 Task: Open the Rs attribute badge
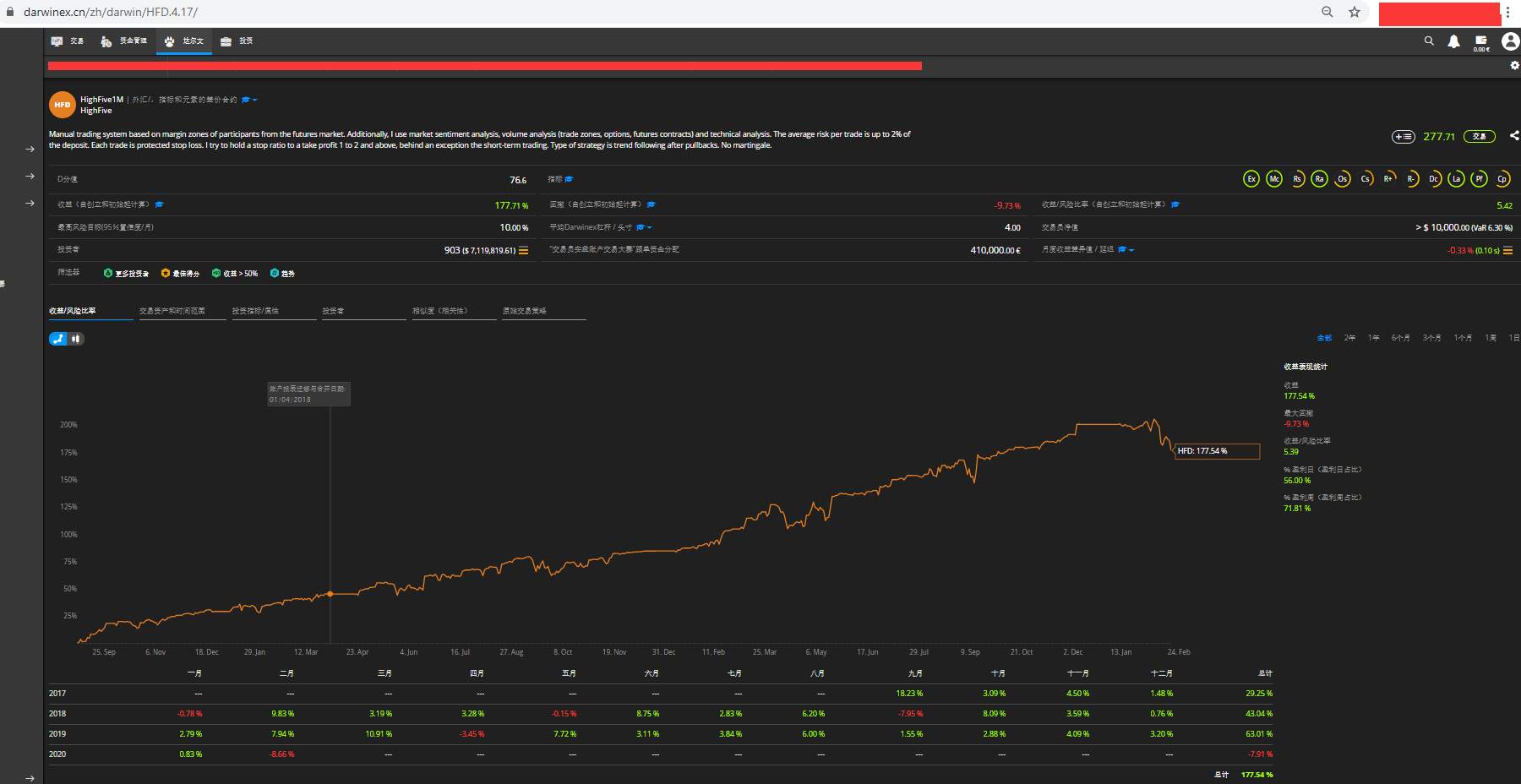[1297, 178]
